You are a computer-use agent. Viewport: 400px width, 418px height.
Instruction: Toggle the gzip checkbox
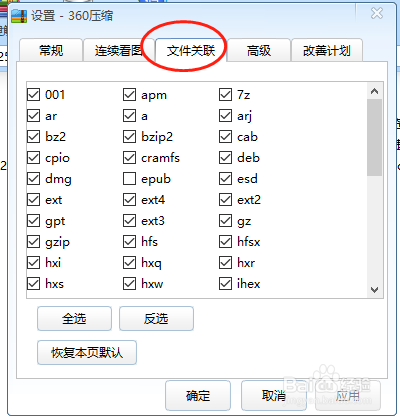(x=34, y=242)
